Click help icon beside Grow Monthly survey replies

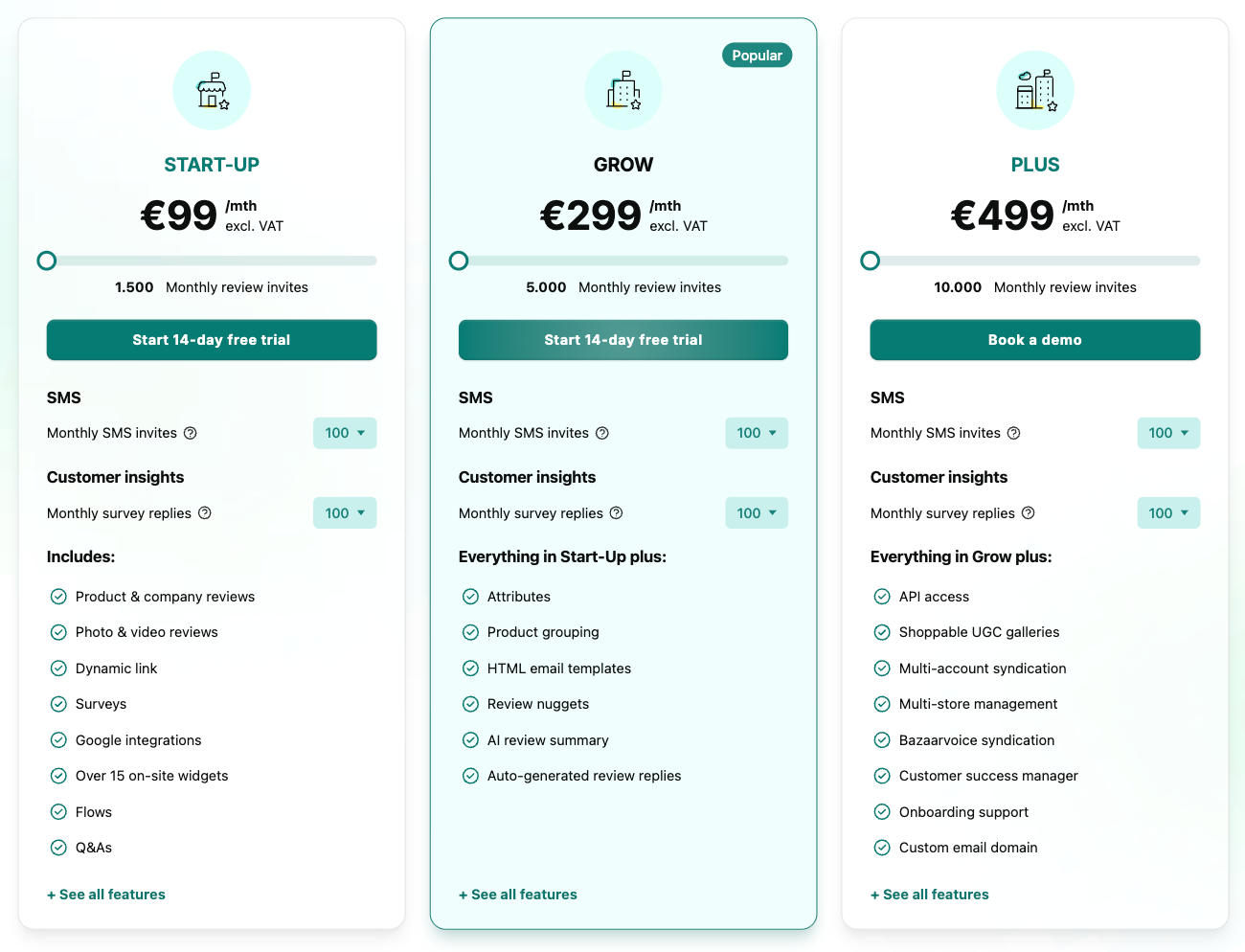click(x=617, y=513)
